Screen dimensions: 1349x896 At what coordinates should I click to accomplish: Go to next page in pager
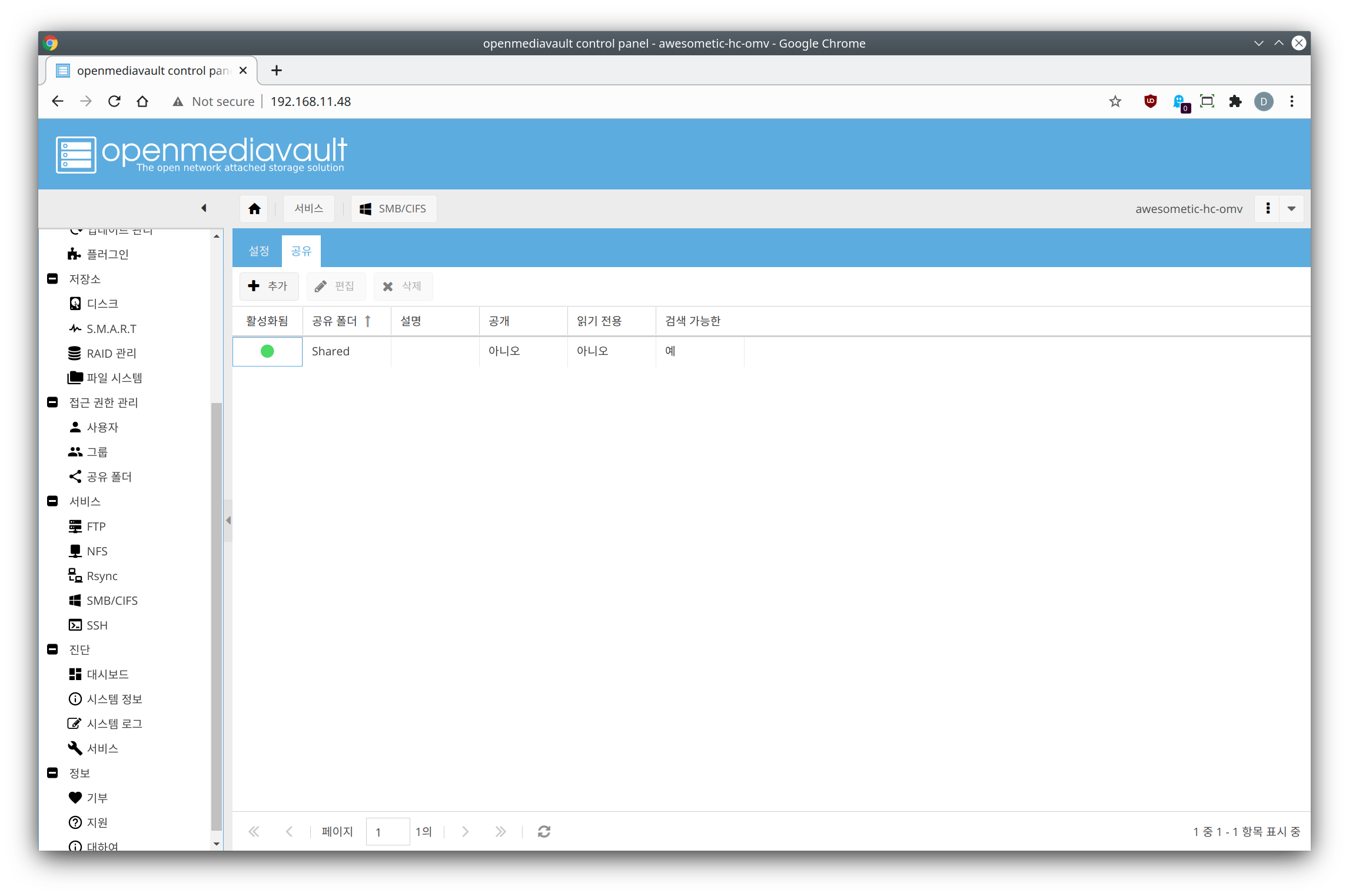[x=465, y=831]
